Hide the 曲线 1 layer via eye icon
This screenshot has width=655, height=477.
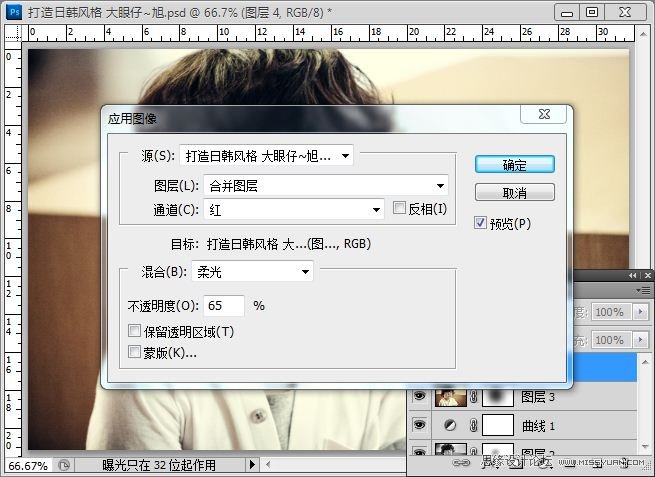coord(419,425)
